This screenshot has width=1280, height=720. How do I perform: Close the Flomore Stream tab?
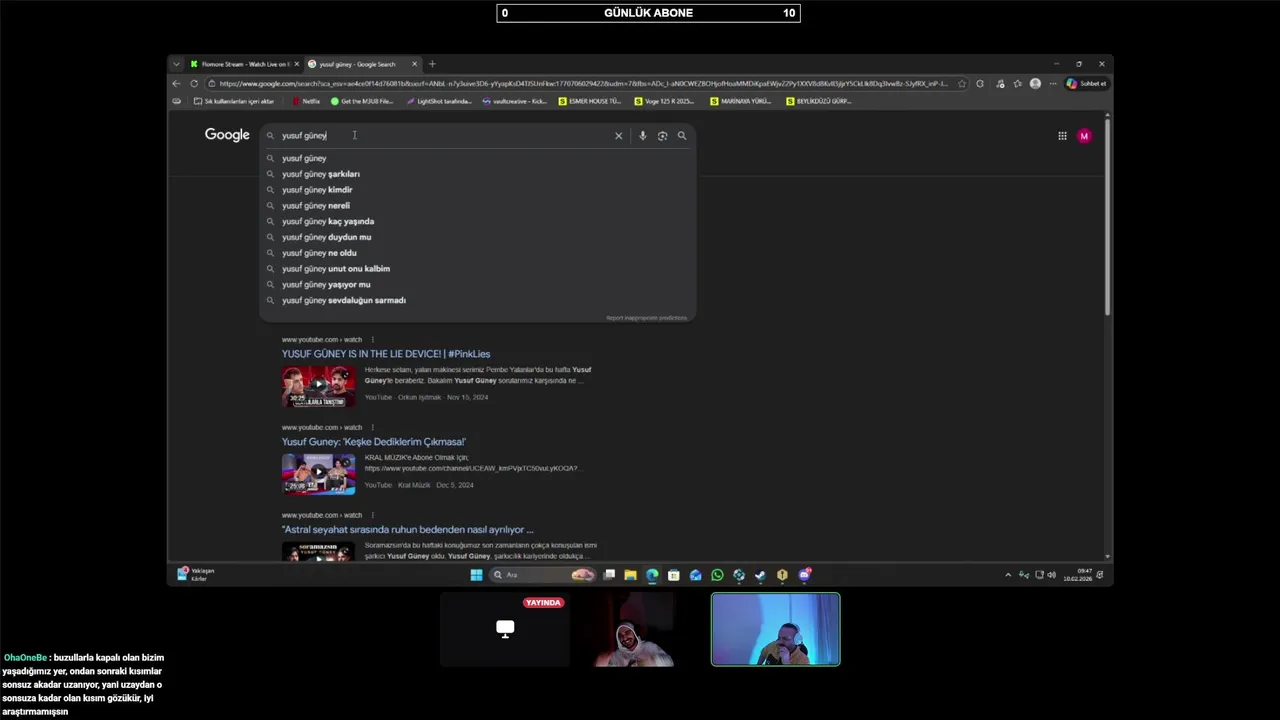(296, 64)
